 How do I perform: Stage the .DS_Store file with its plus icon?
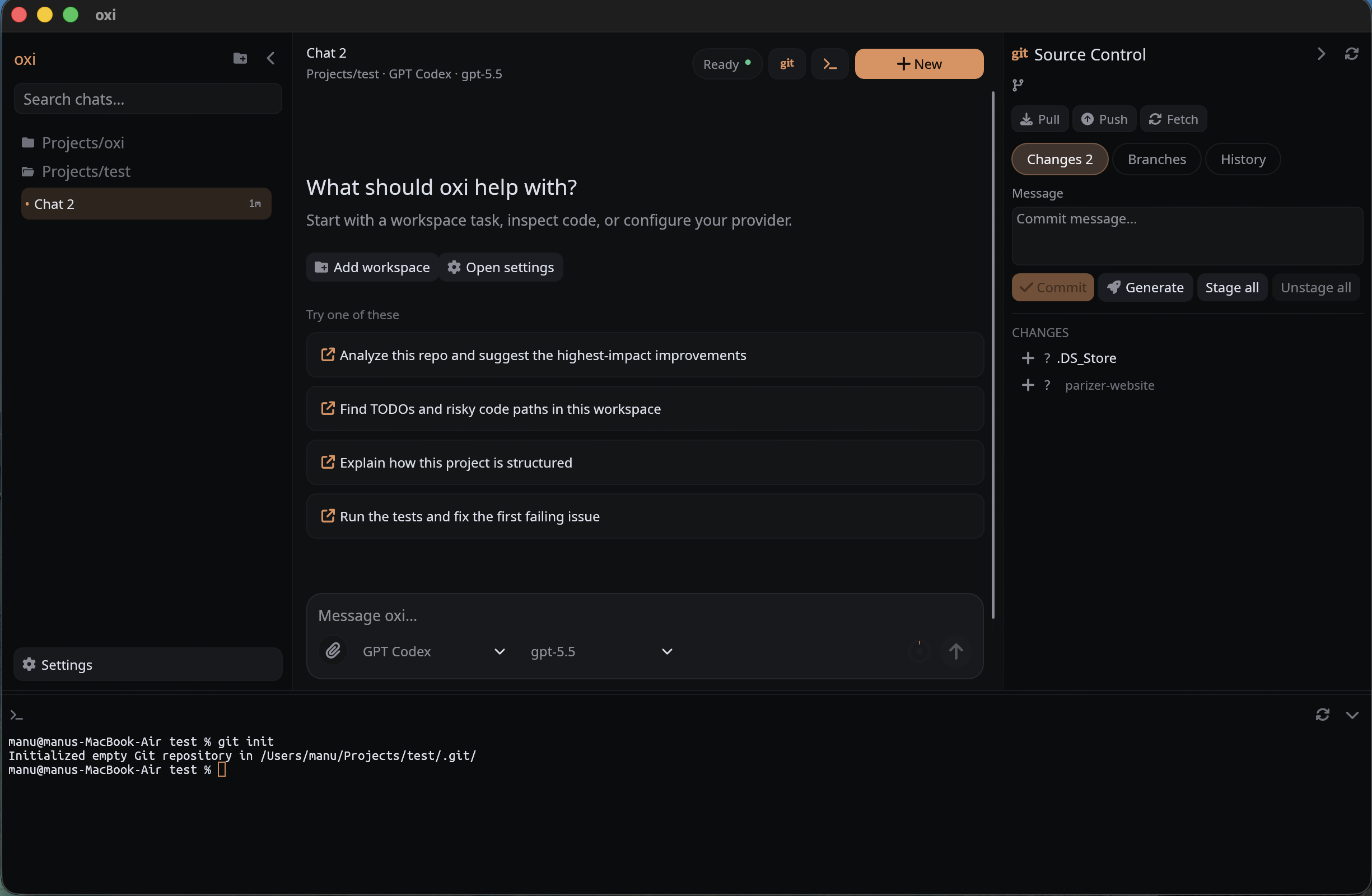[x=1028, y=358]
